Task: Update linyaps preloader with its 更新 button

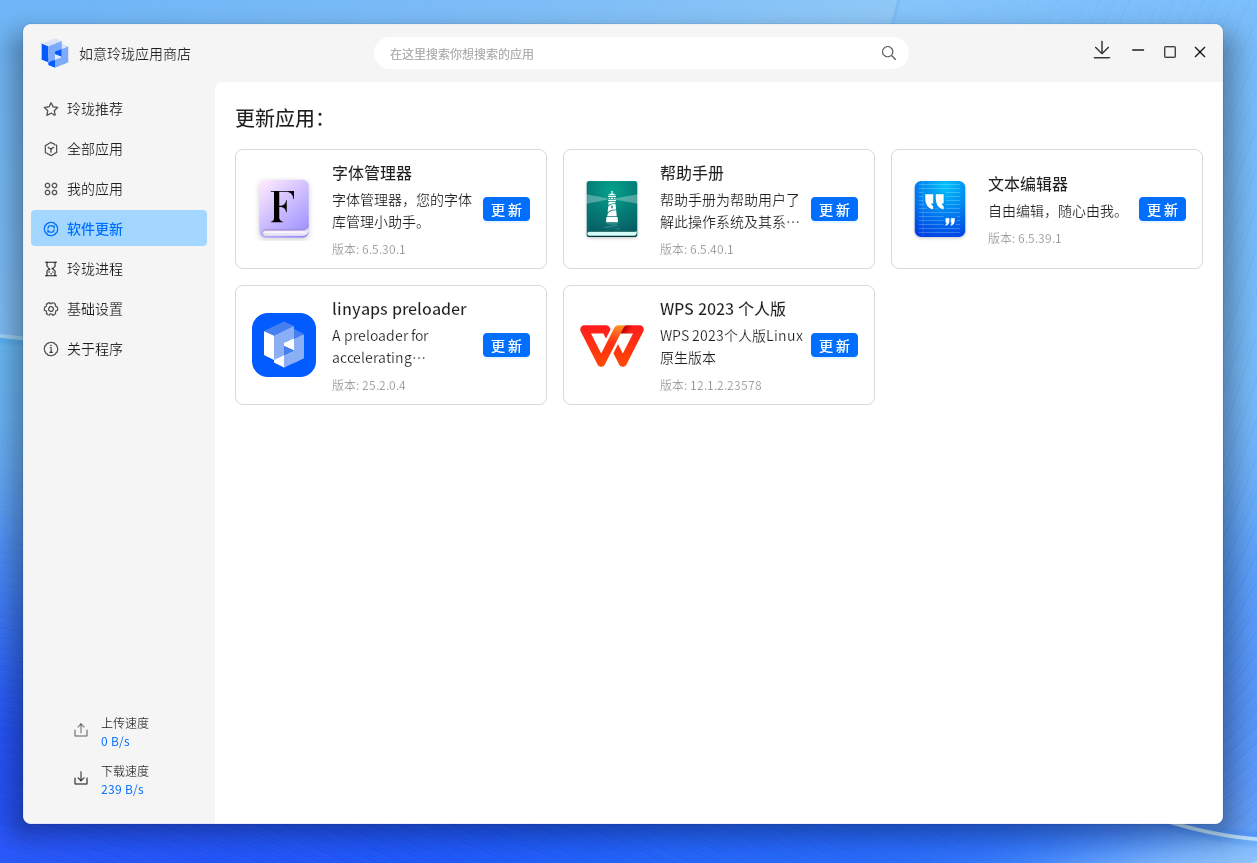Action: coord(506,346)
